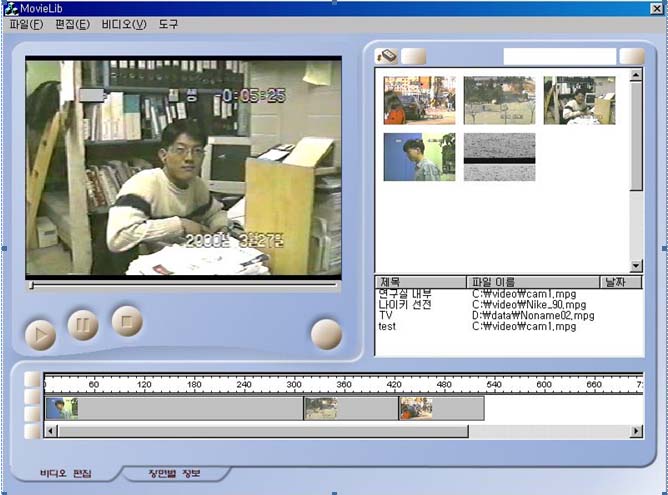Open the 도구 menu

tap(168, 23)
